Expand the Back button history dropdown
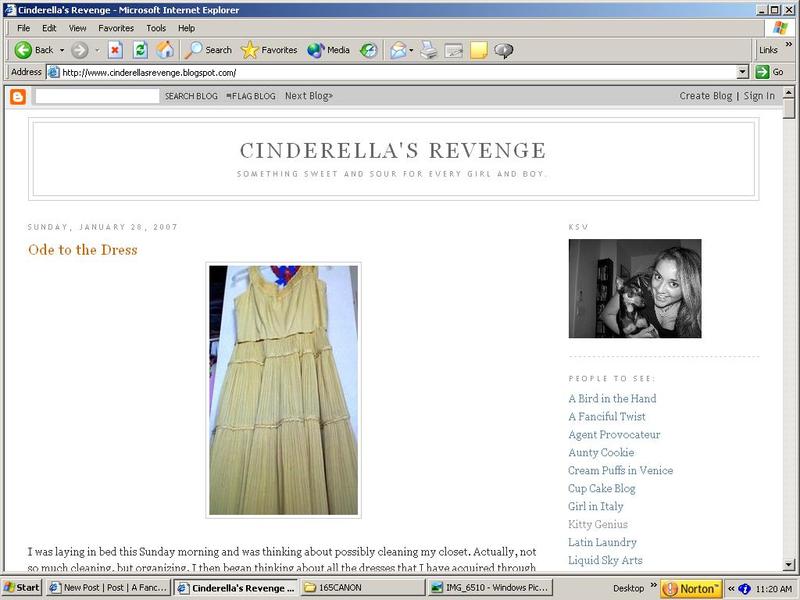 pyautogui.click(x=62, y=49)
